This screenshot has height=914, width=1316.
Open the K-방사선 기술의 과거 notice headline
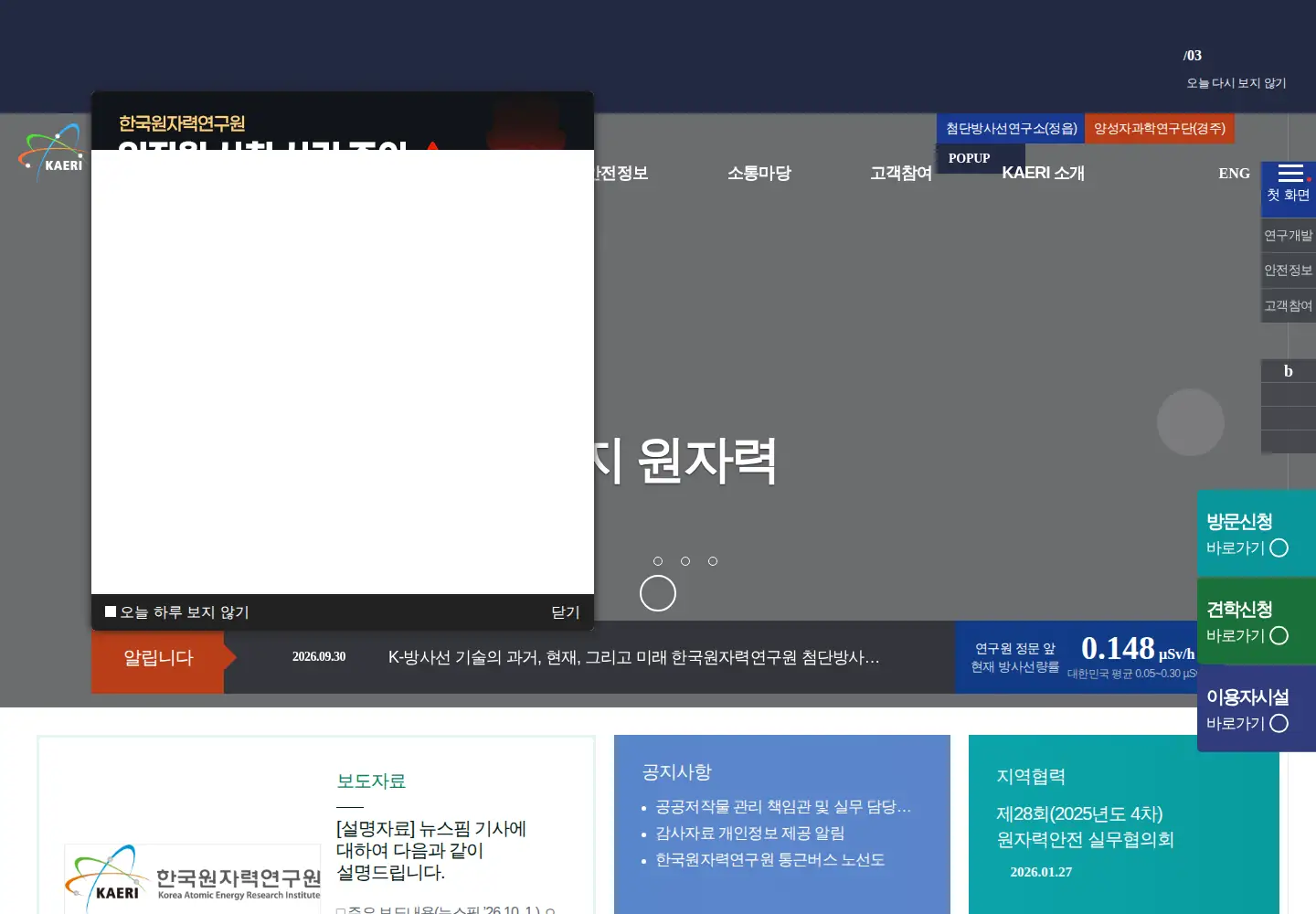coord(633,657)
